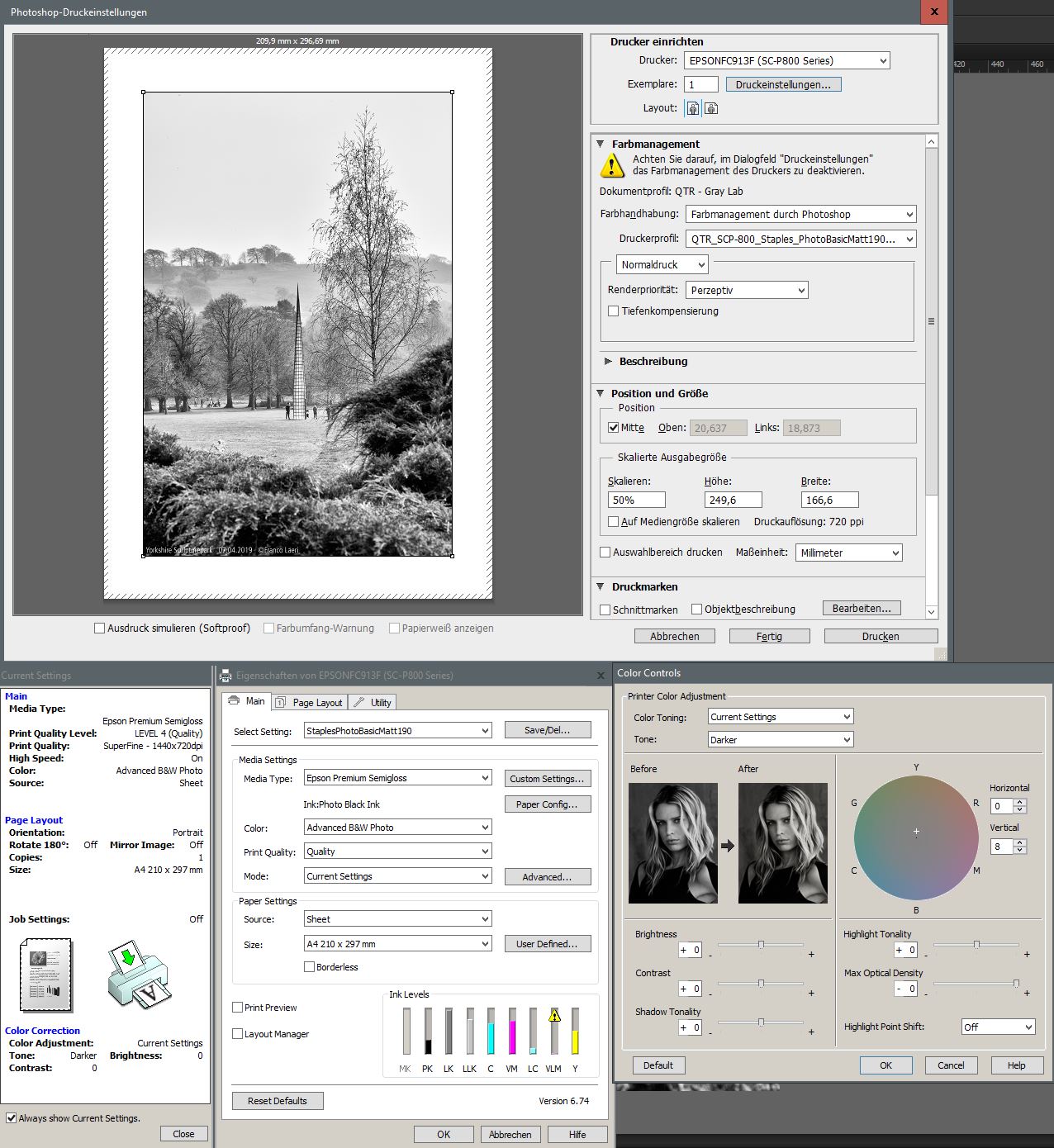Screen dimensions: 1054x1148
Task: Expand the Beschreibung section
Action: (x=609, y=362)
